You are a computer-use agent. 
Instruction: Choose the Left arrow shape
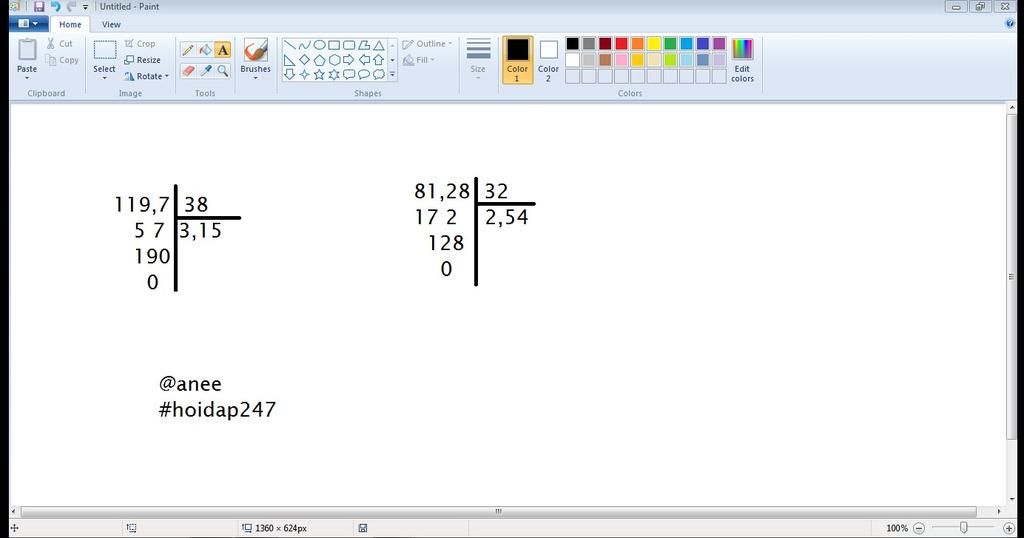364,60
